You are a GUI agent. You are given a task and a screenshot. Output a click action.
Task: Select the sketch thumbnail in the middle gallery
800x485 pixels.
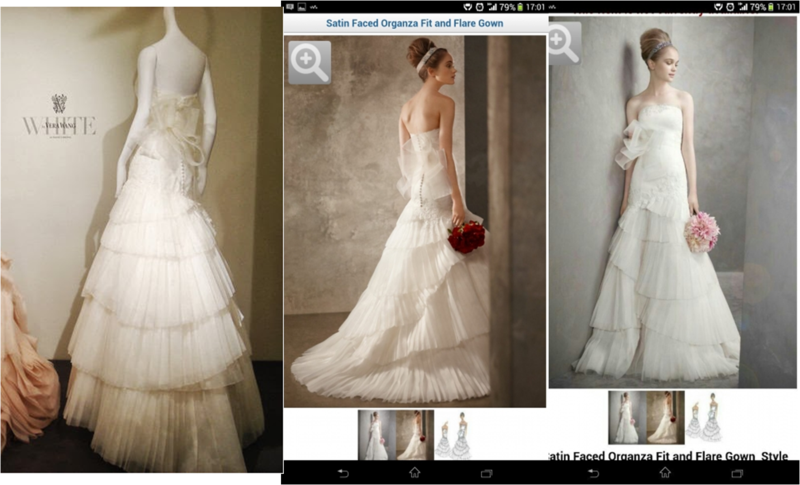click(452, 436)
